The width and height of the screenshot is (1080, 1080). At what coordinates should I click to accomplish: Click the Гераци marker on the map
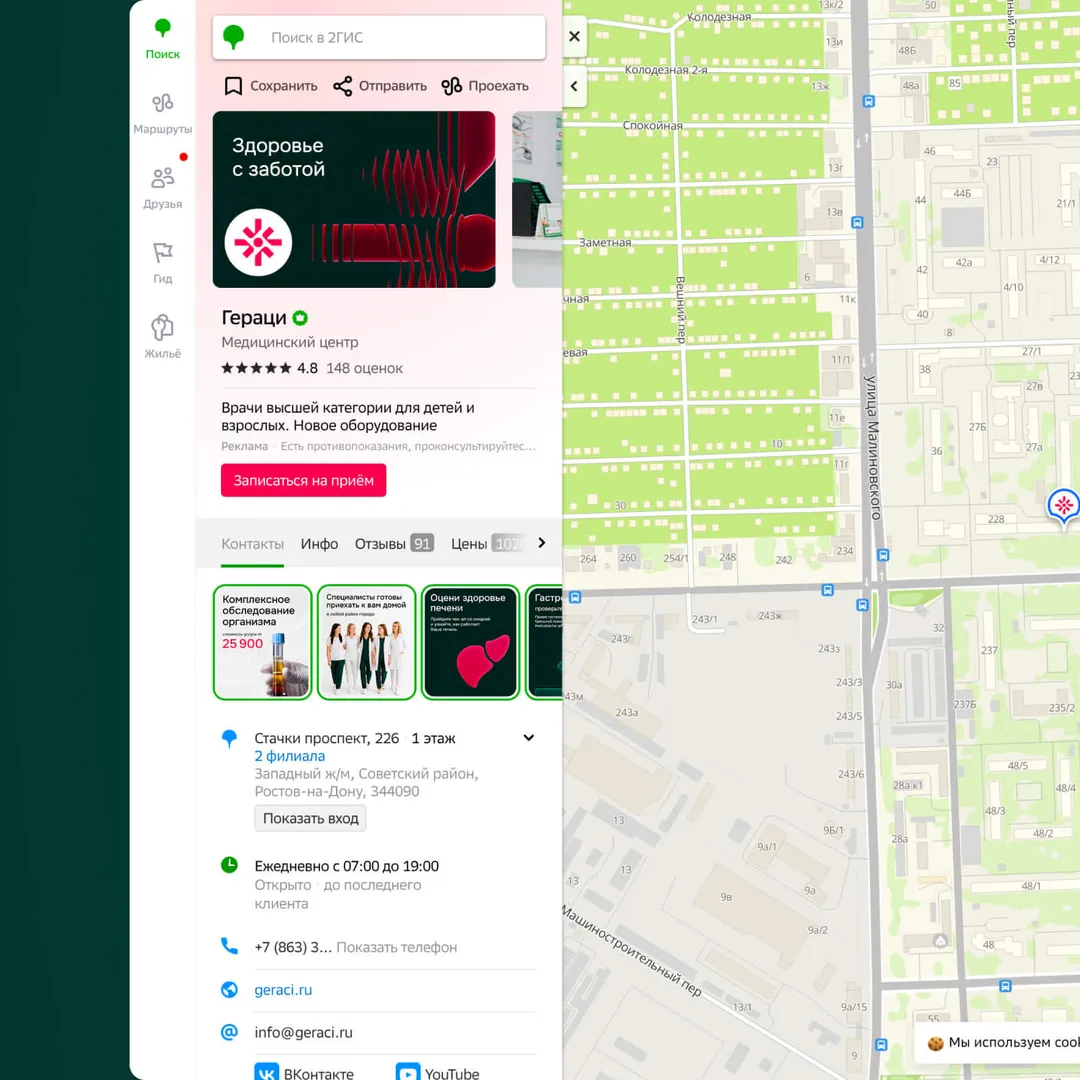[1063, 506]
